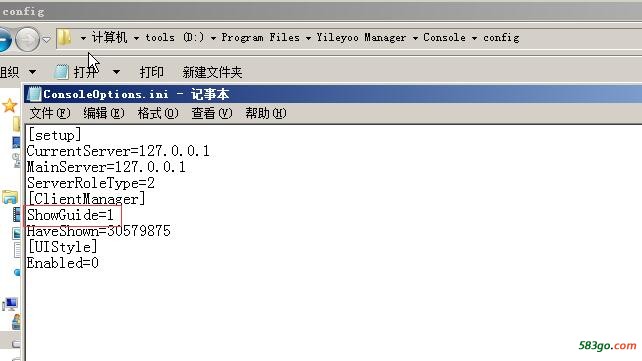The height and width of the screenshot is (361, 642).
Task: Click the Notepad icon in the ConsoleOptions.ini title bar
Action: (x=34, y=94)
